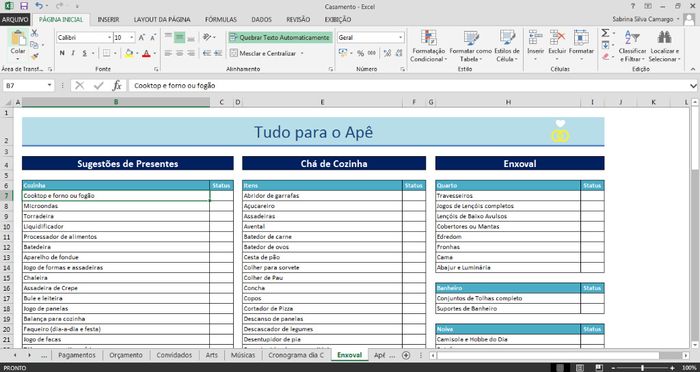The width and height of the screenshot is (700, 372).
Task: Click Mesclar e Centralizar button
Action: [x=263, y=53]
